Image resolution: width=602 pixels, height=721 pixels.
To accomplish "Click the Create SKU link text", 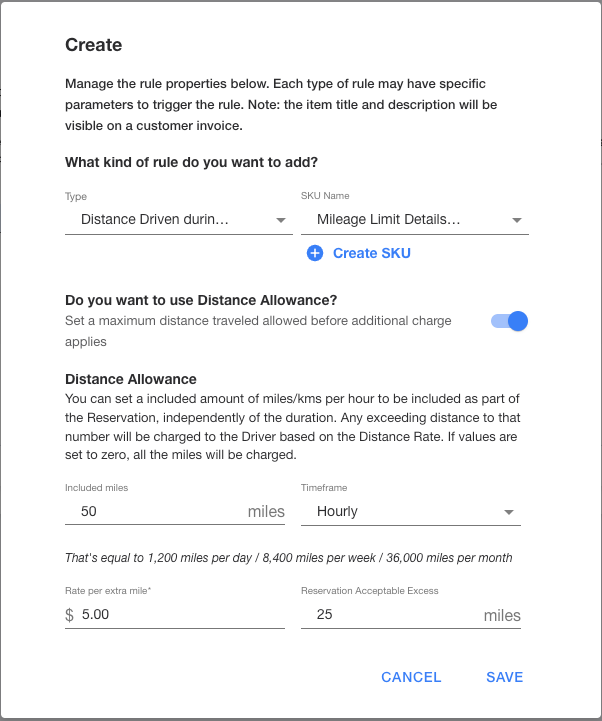I will tap(372, 253).
